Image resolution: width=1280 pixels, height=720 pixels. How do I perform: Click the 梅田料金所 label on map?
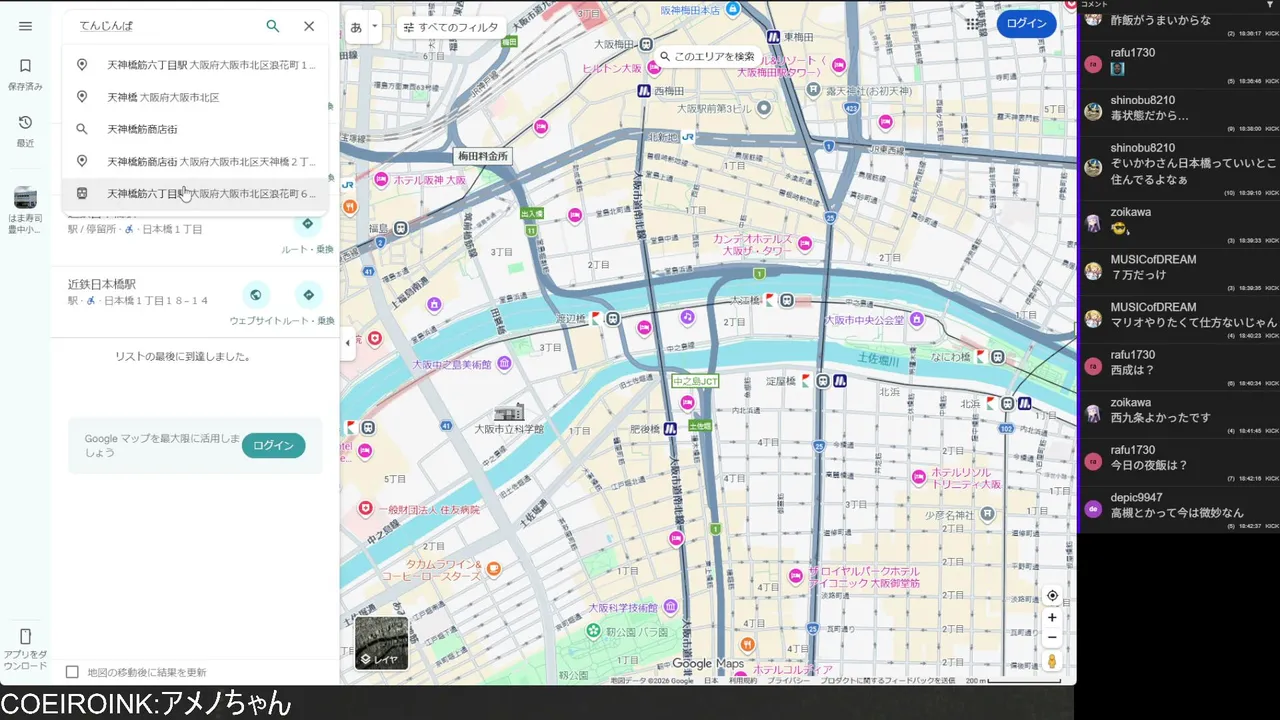[x=483, y=156]
